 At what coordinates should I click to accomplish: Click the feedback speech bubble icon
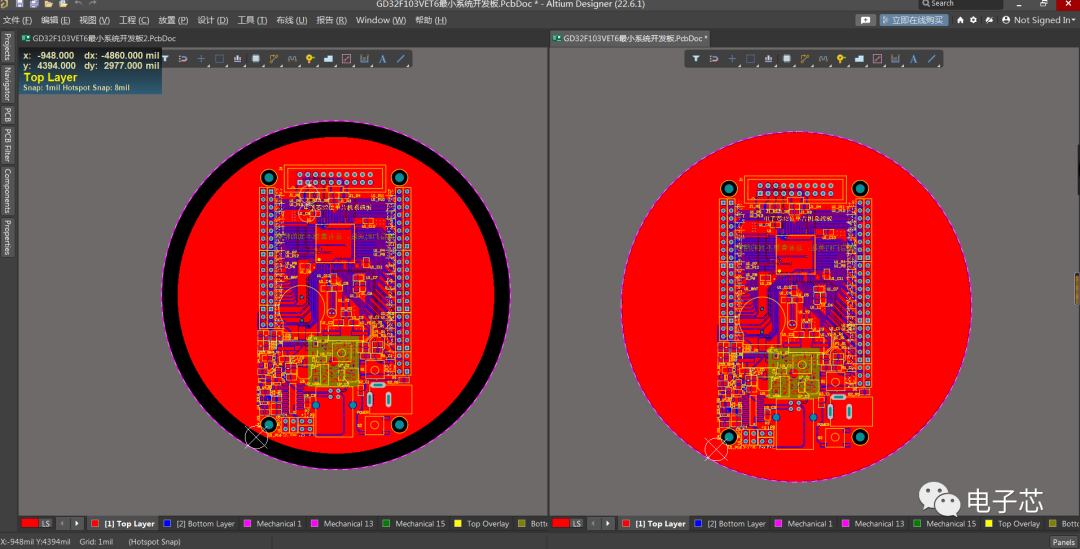click(x=866, y=20)
